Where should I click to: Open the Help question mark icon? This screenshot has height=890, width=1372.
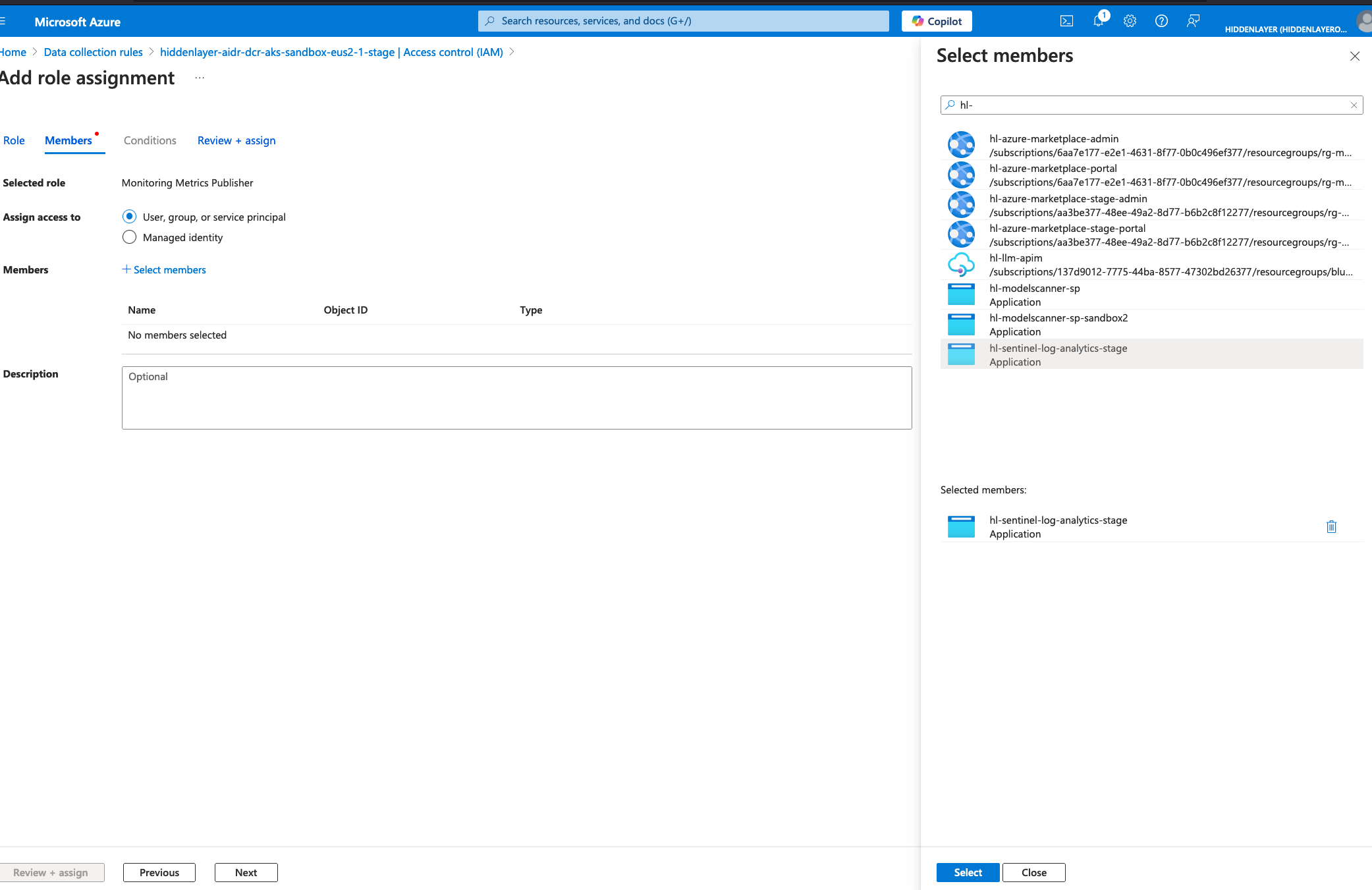click(x=1161, y=21)
